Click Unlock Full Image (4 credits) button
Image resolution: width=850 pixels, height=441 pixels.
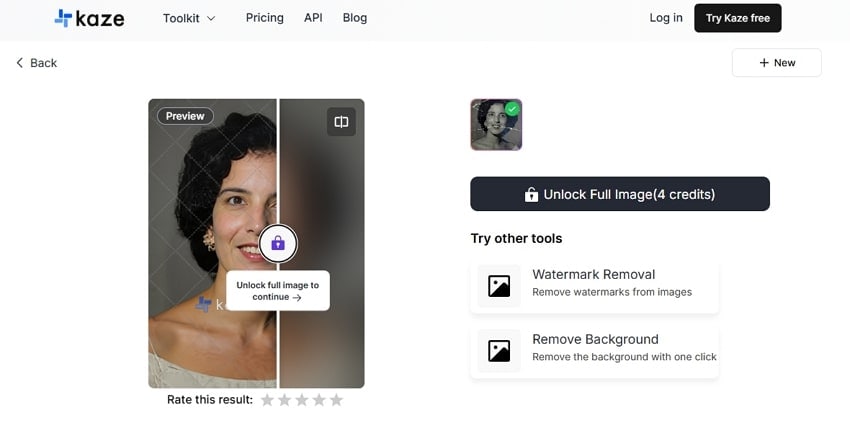tap(620, 194)
